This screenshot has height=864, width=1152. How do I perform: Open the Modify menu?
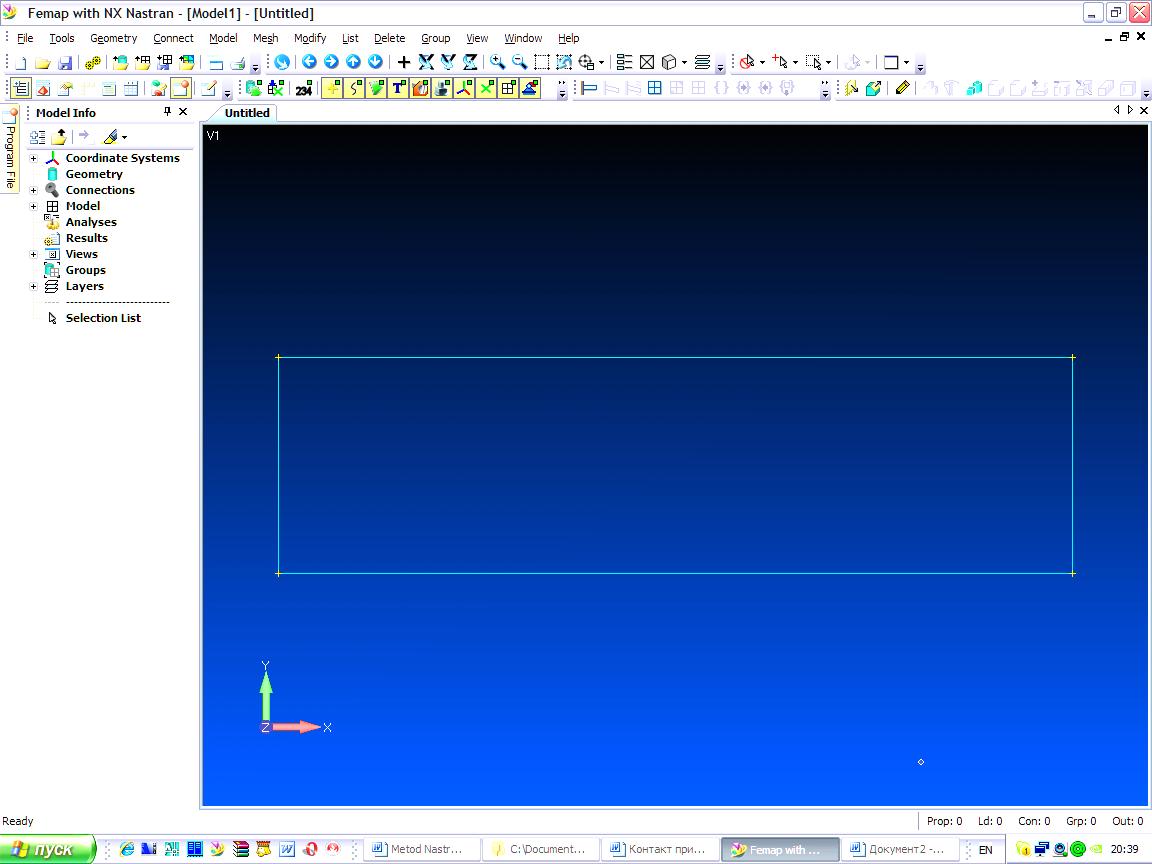point(310,38)
